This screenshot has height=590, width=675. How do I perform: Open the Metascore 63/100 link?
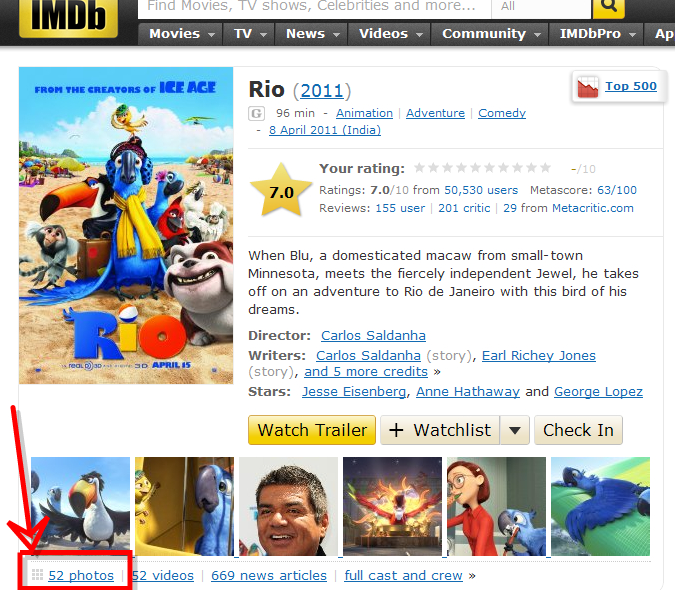(616, 190)
